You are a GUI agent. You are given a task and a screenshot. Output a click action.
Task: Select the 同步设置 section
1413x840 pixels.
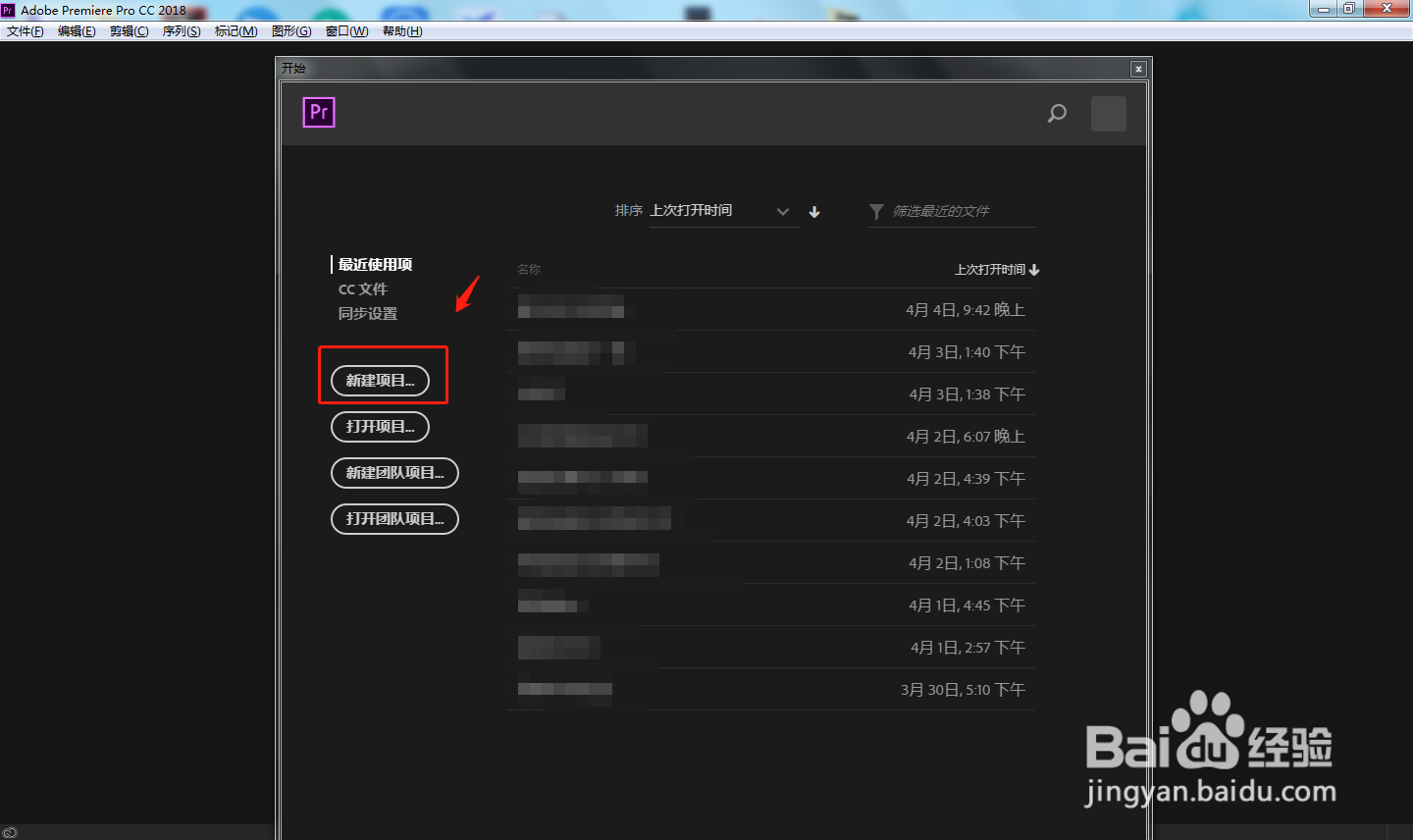[368, 314]
